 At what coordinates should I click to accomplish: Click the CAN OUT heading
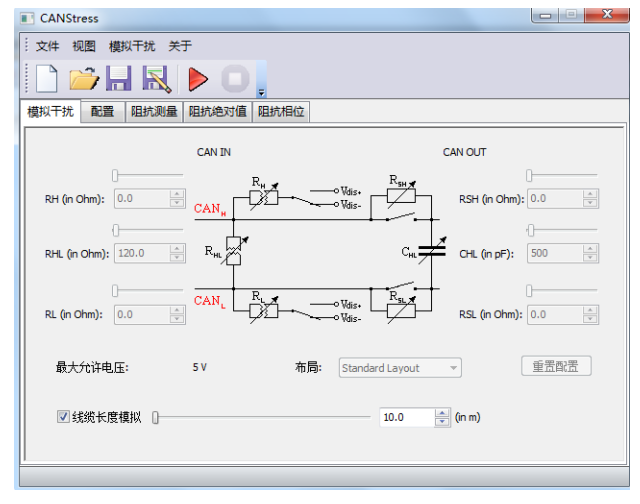464,152
